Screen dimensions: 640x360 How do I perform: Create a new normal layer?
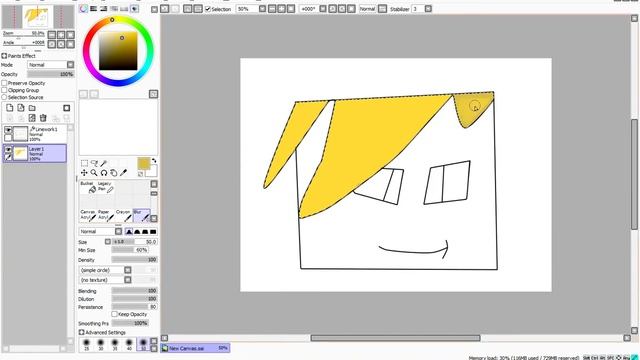point(10,108)
